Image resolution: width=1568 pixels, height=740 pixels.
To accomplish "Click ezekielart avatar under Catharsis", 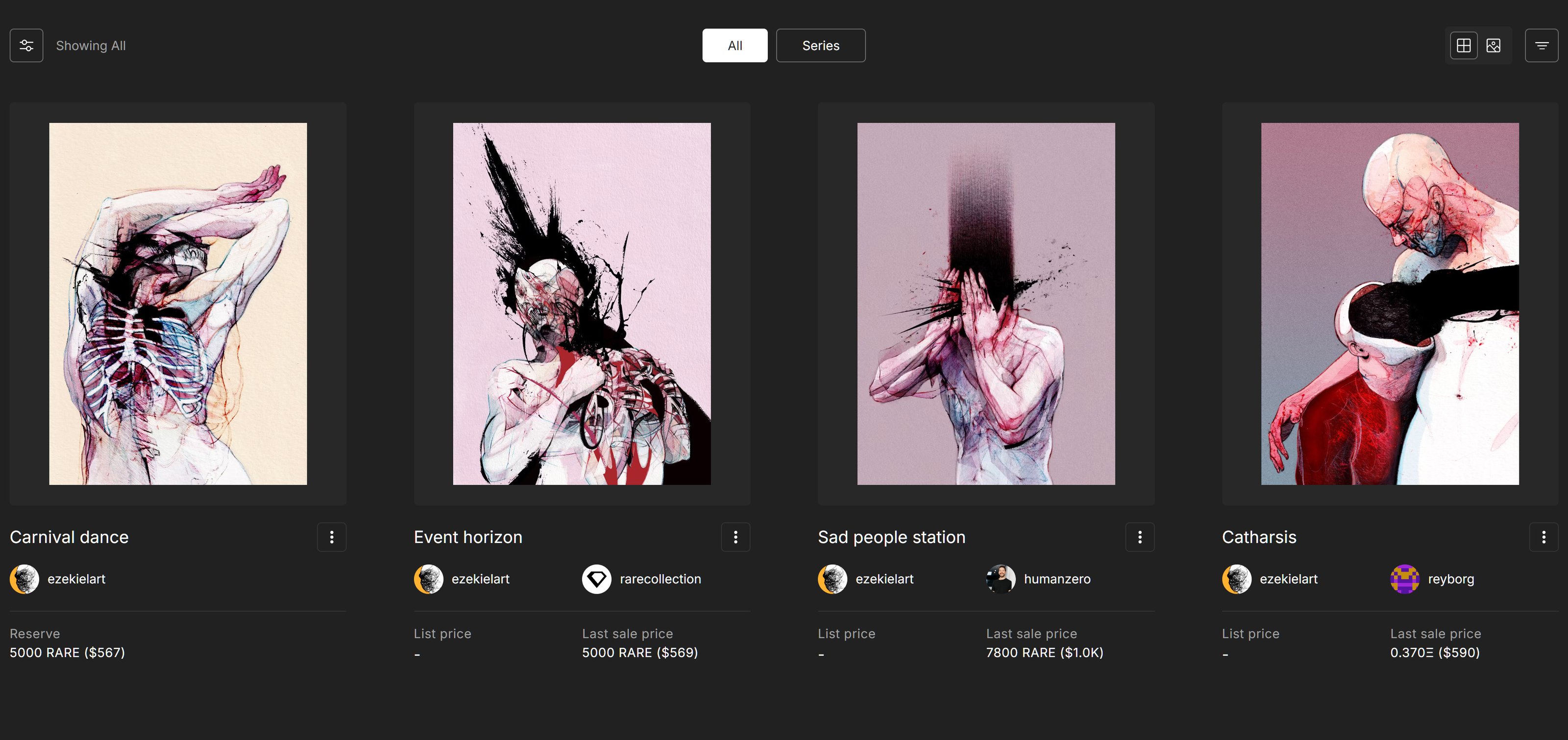I will tap(1237, 579).
